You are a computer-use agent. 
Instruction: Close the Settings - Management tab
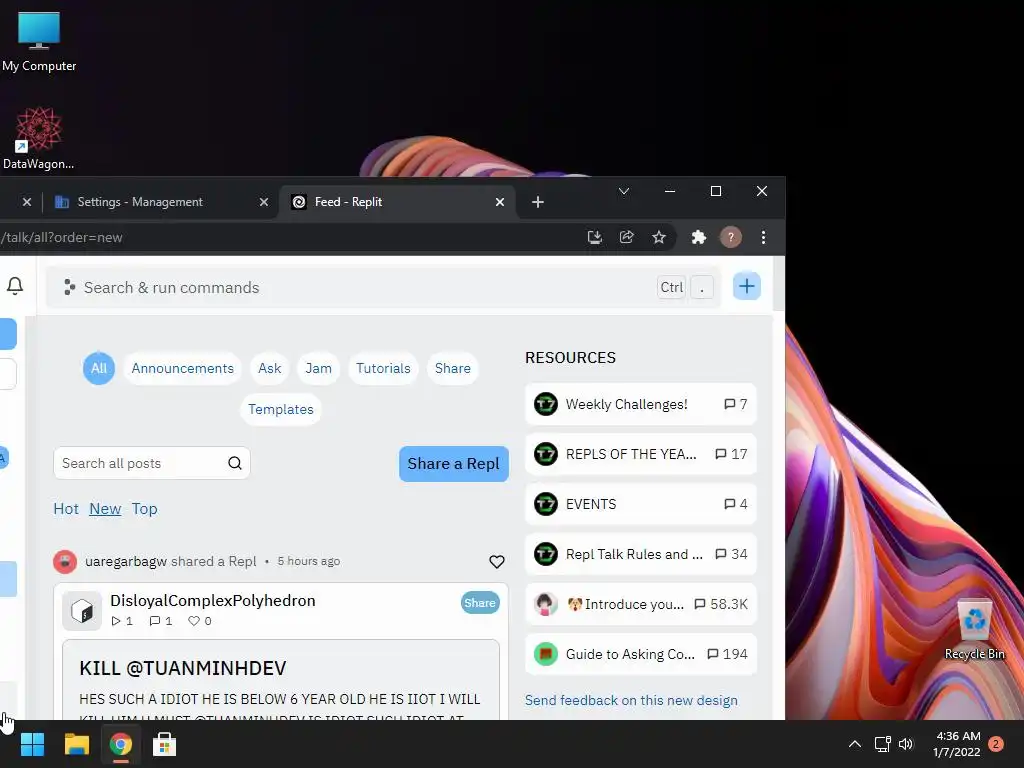pyautogui.click(x=264, y=202)
